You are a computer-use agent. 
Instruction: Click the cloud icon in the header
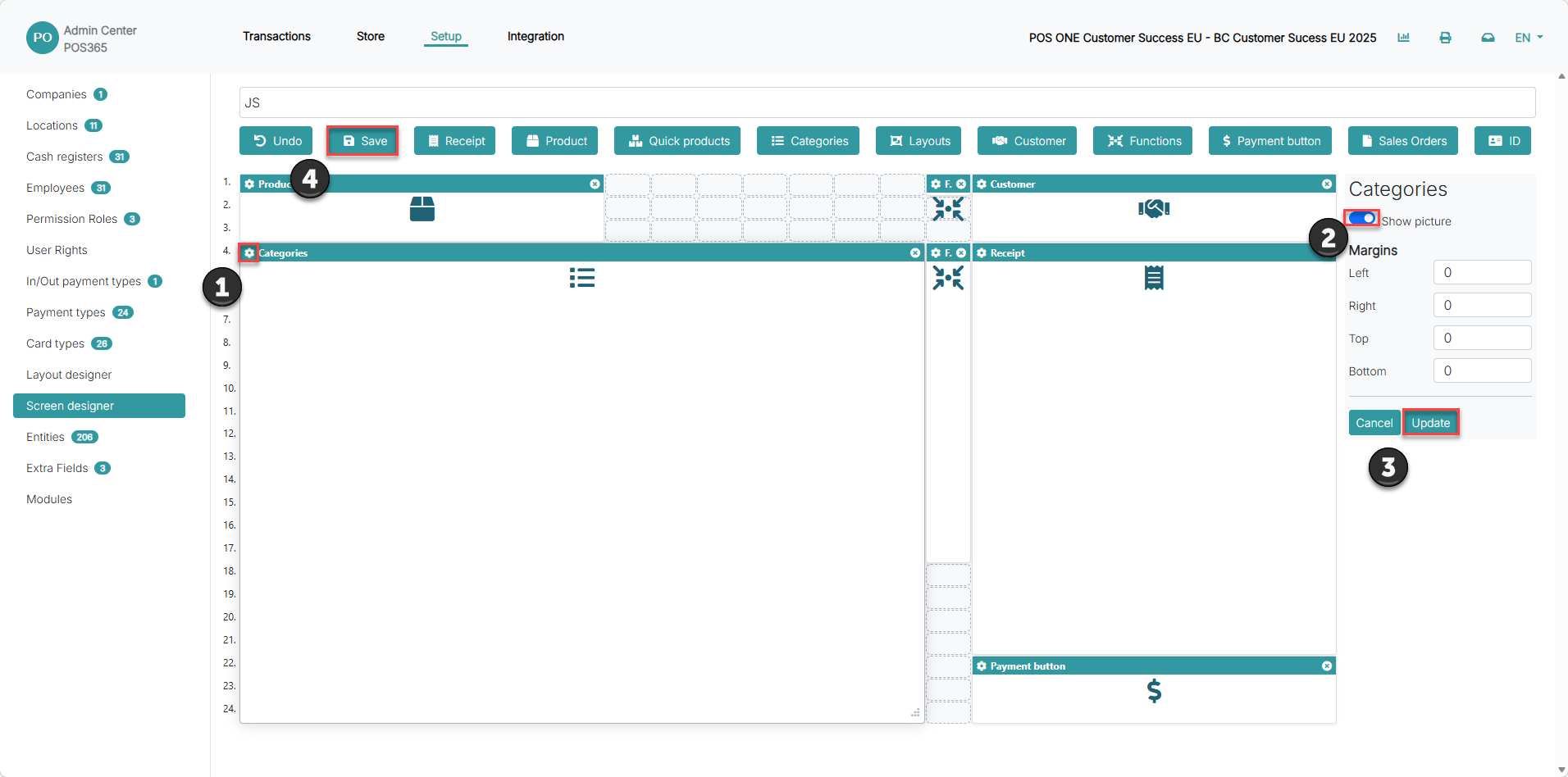point(1488,38)
